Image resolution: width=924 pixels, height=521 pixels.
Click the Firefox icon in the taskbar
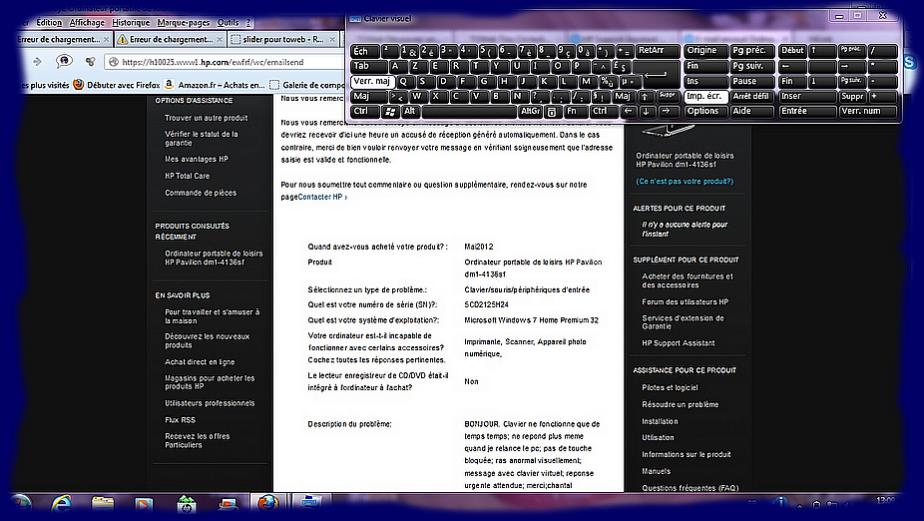coord(267,503)
